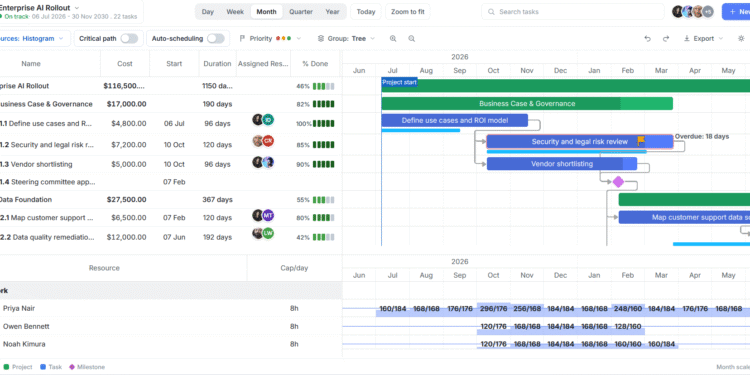Click the Start column header
This screenshot has height=375, width=750.
click(174, 64)
